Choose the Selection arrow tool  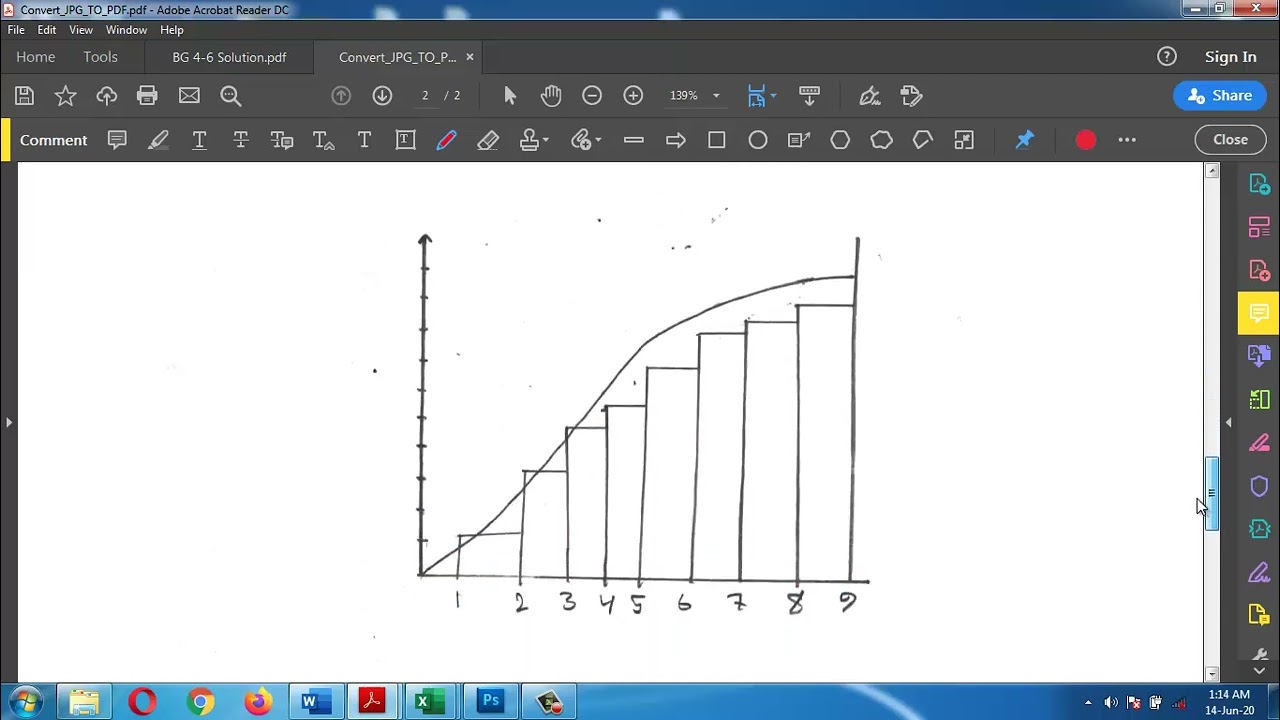pyautogui.click(x=510, y=96)
